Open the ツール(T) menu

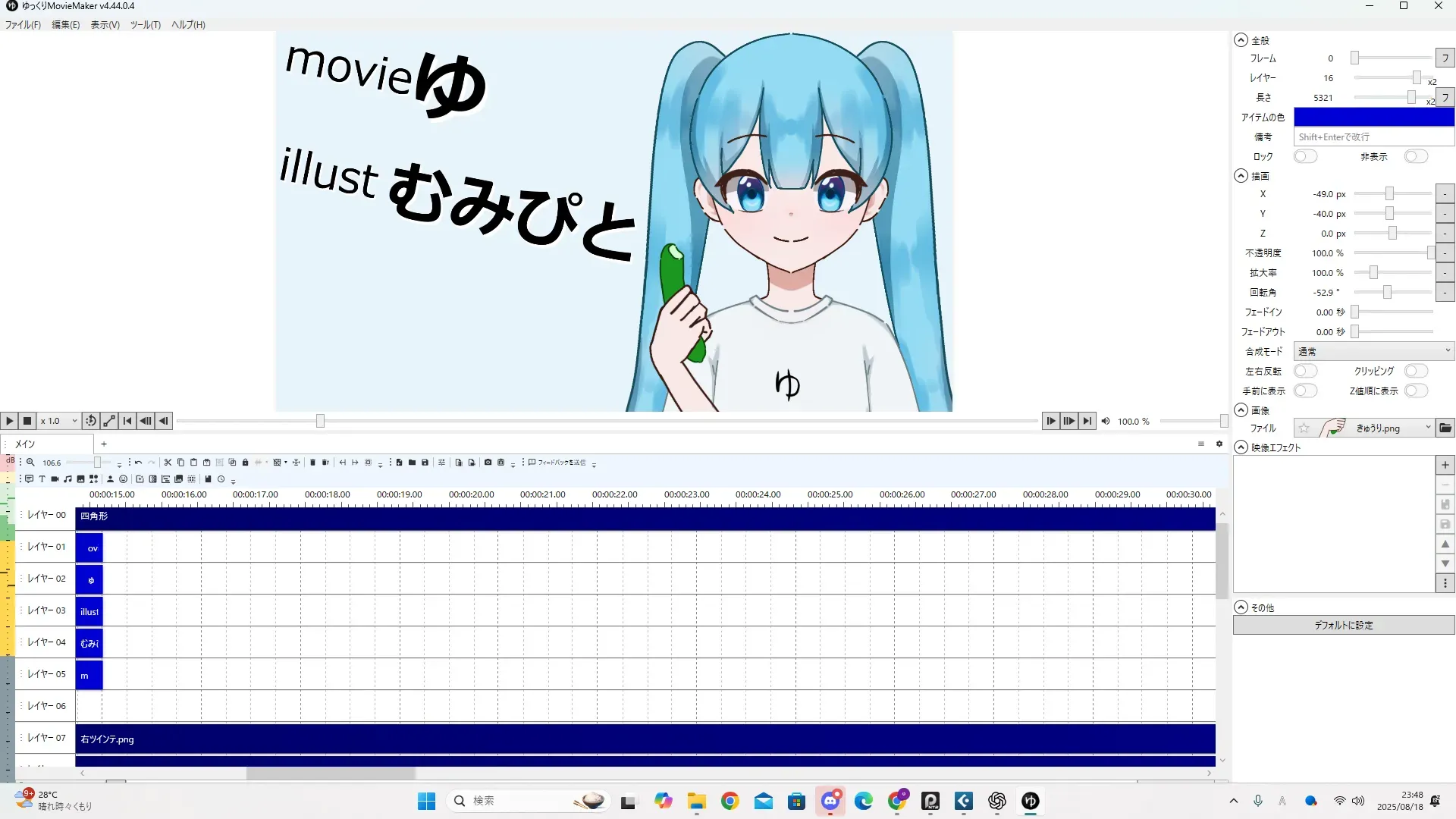[145, 24]
